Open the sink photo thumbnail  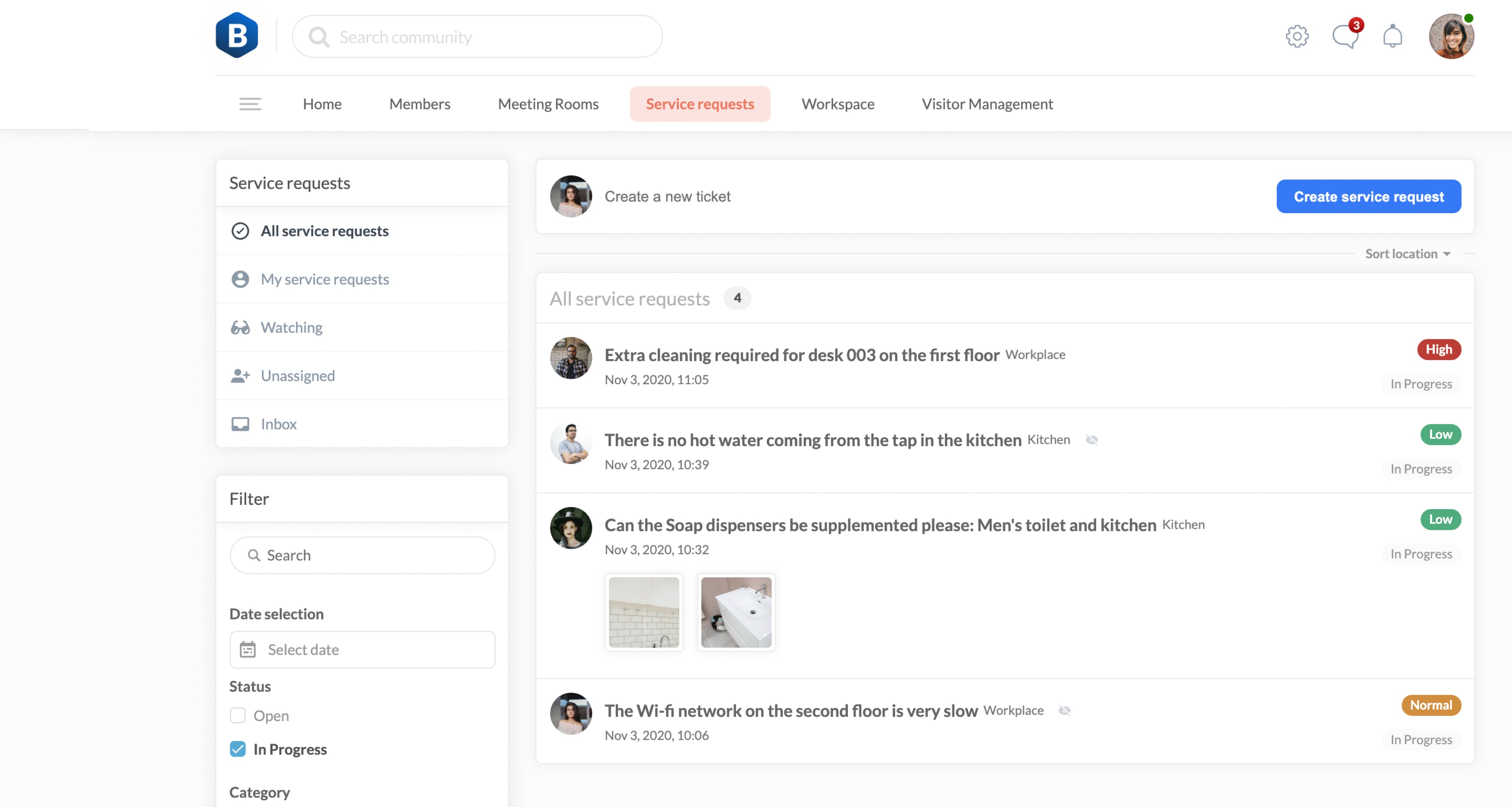(x=736, y=612)
